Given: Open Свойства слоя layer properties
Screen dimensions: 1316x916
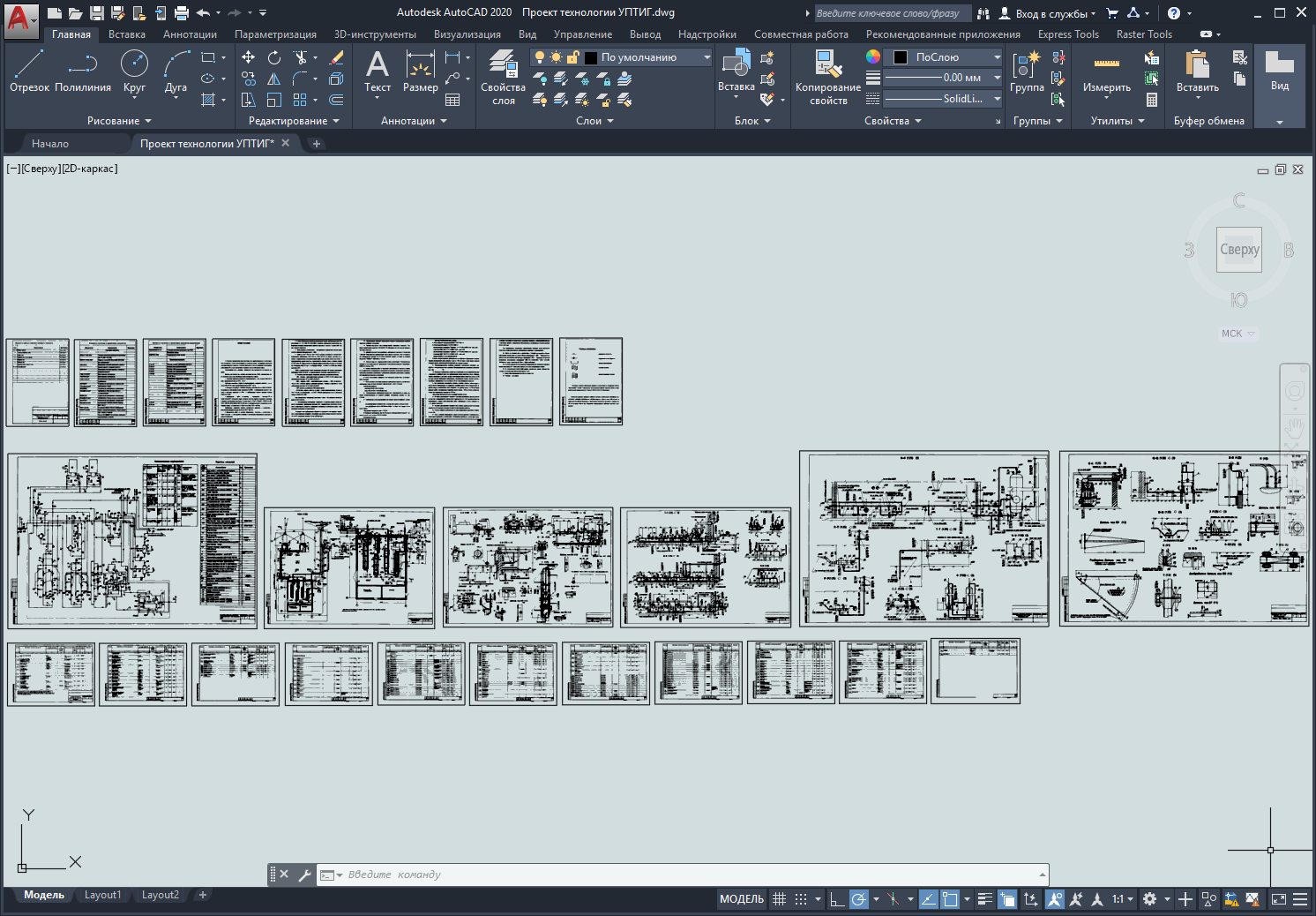Looking at the screenshot, I should coord(503,78).
